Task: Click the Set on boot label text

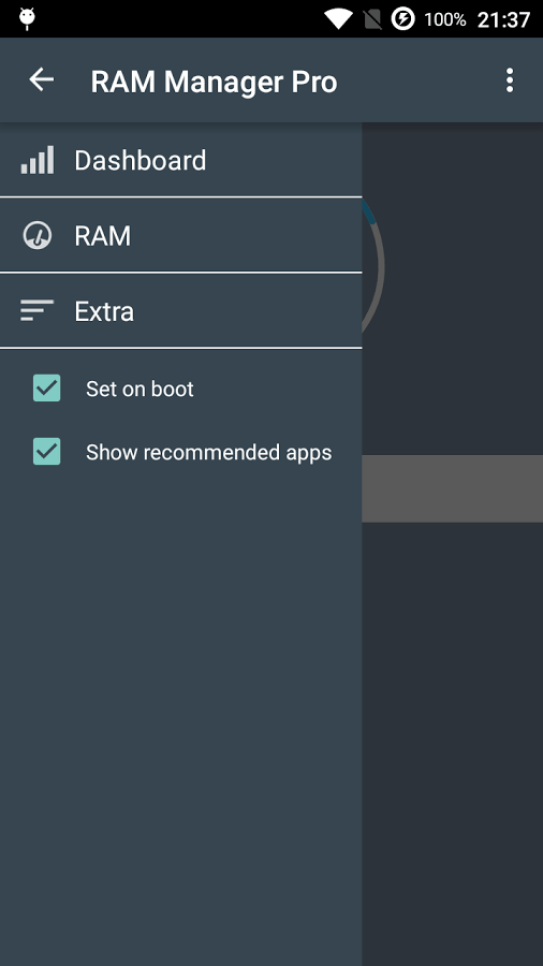Action: coord(140,389)
